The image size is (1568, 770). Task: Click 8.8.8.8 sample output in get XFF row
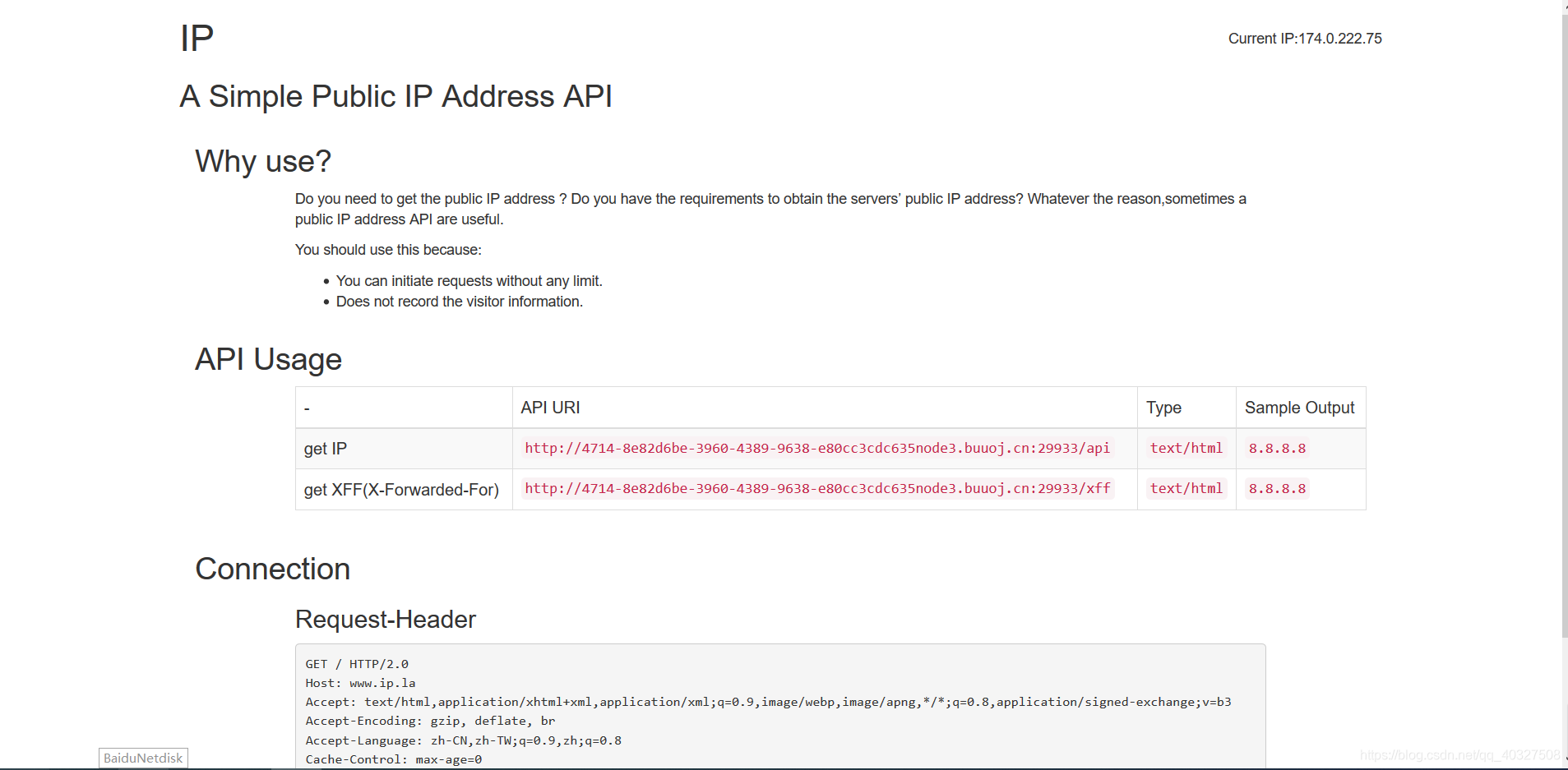coord(1277,488)
